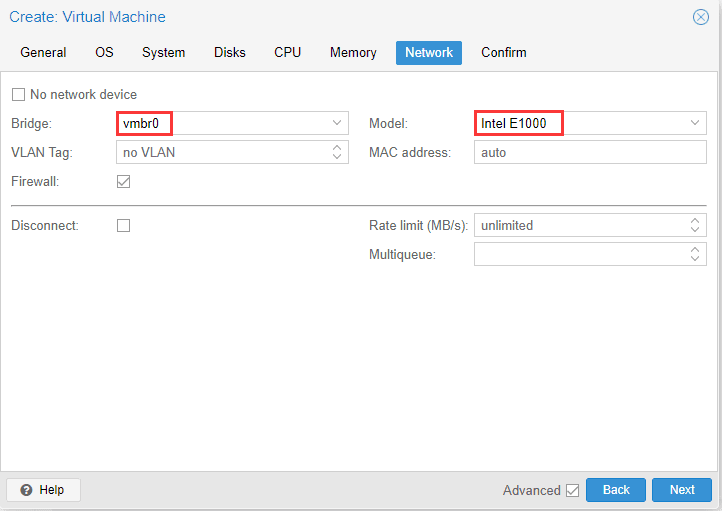Go to the Disks tab
Viewport: 722px width, 511px height.
[230, 52]
